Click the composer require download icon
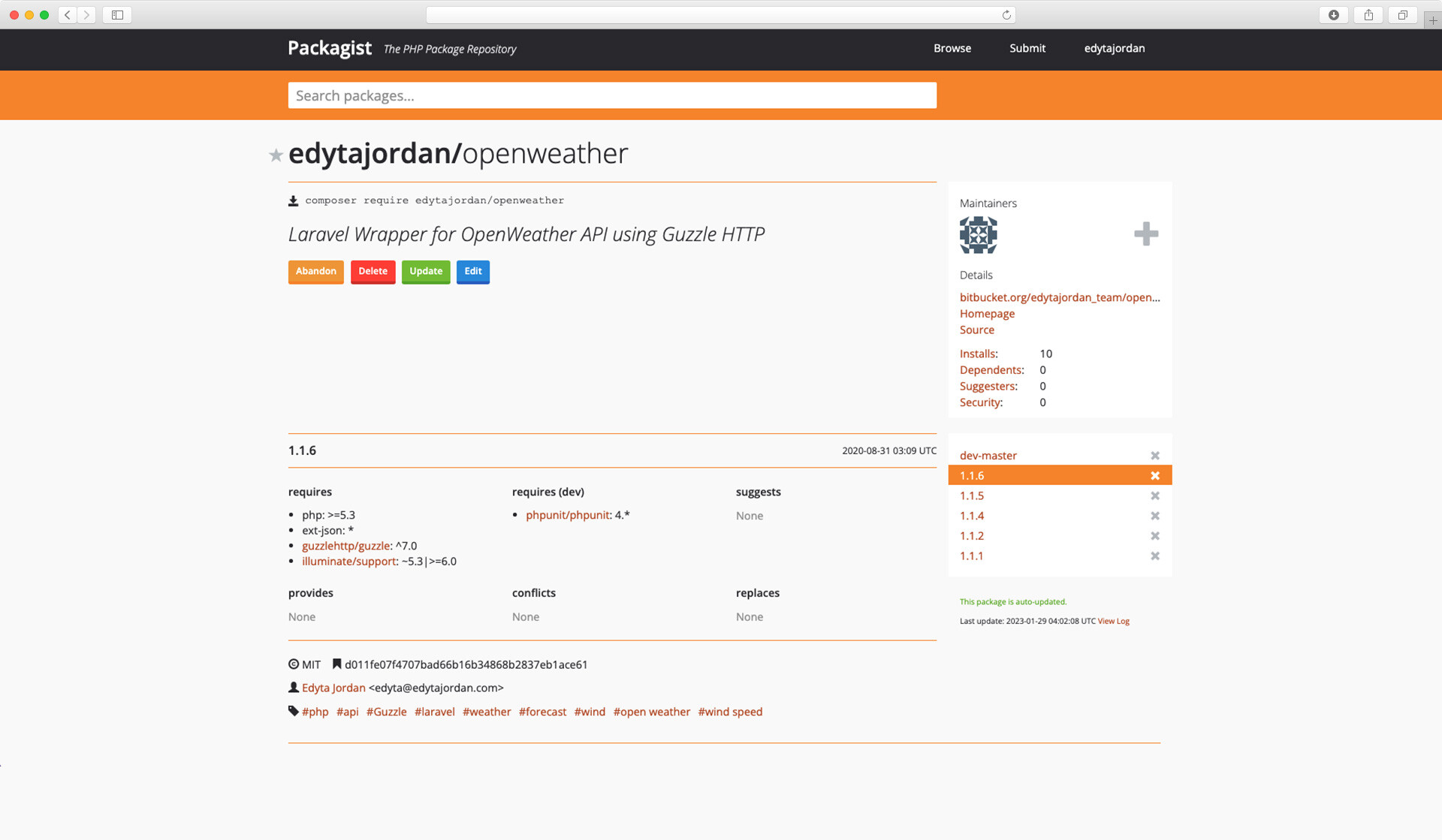Image resolution: width=1442 pixels, height=840 pixels. pos(292,200)
